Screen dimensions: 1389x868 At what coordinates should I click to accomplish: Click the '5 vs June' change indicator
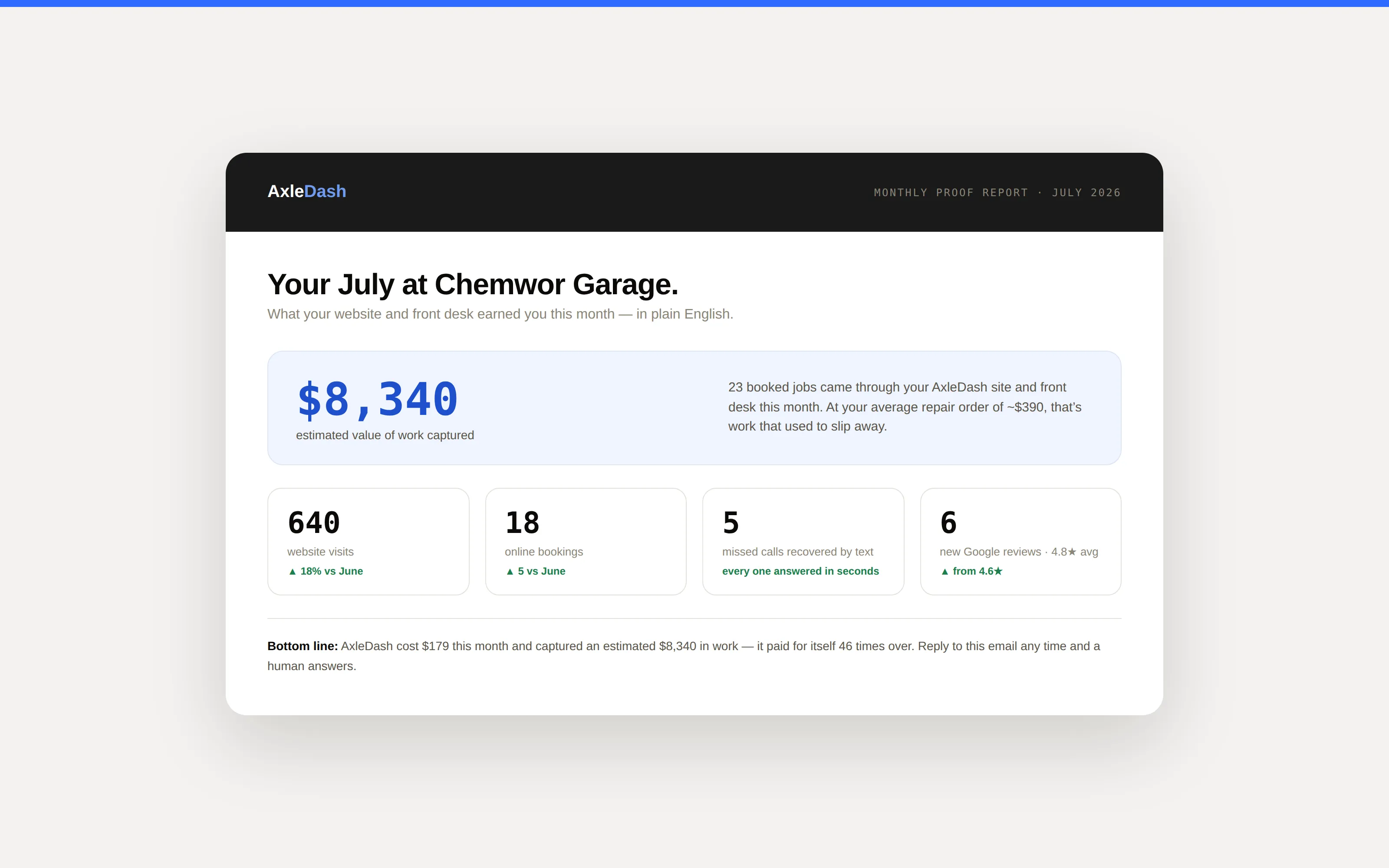tap(535, 571)
